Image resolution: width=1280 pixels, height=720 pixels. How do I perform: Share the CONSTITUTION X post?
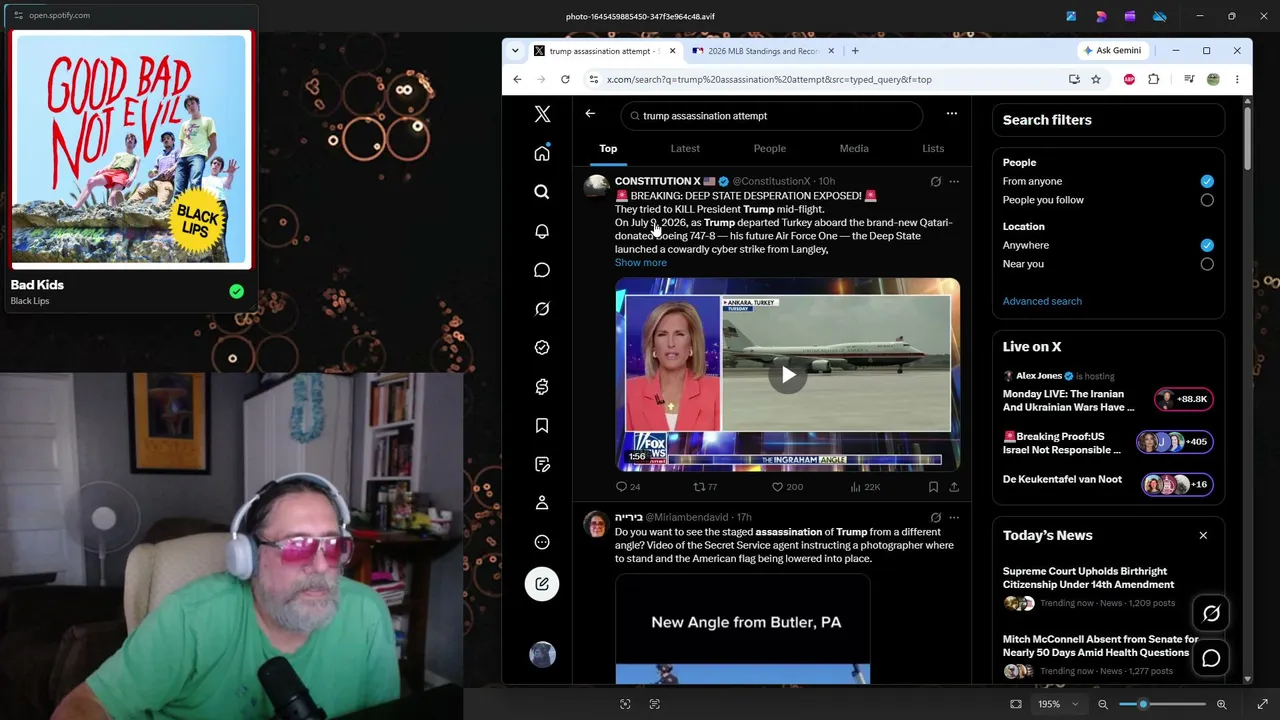(x=954, y=487)
